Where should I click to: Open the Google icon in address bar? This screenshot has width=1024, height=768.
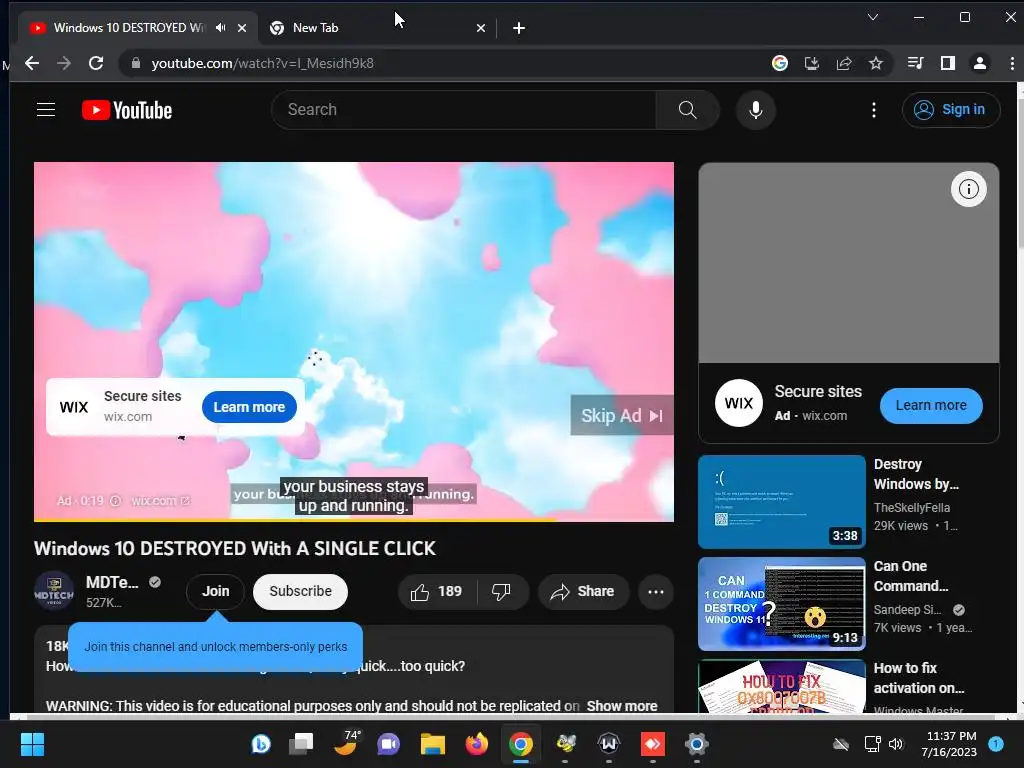pyautogui.click(x=780, y=63)
